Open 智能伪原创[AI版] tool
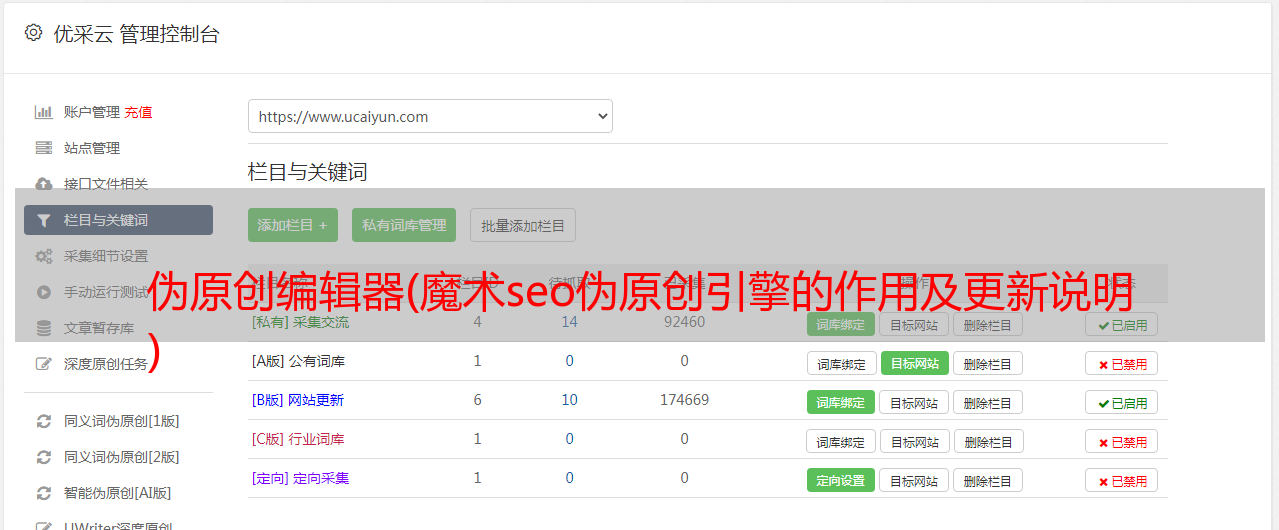 tap(118, 493)
